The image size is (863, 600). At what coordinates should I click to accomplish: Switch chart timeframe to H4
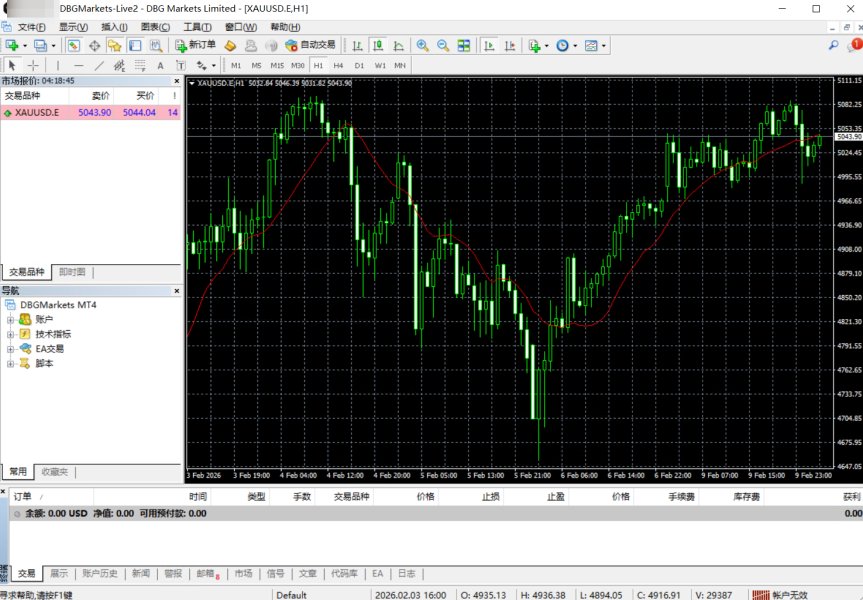(x=339, y=65)
